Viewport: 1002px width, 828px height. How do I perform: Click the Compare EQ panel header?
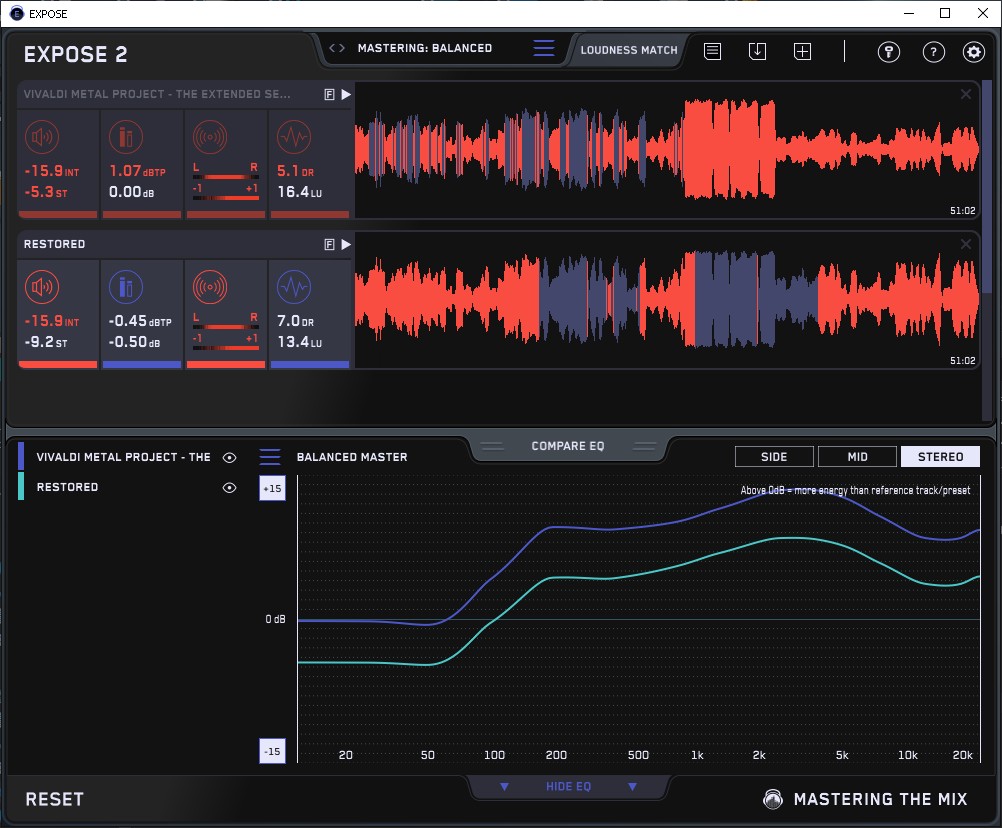tap(568, 446)
